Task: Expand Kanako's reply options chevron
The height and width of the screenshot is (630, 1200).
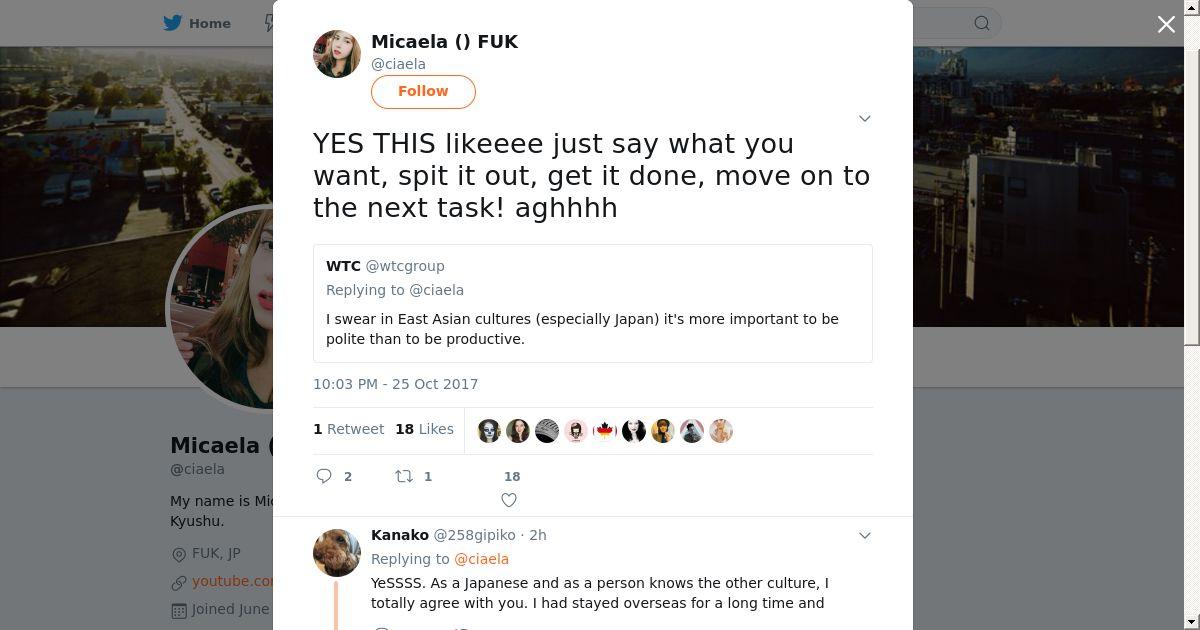Action: tap(865, 535)
